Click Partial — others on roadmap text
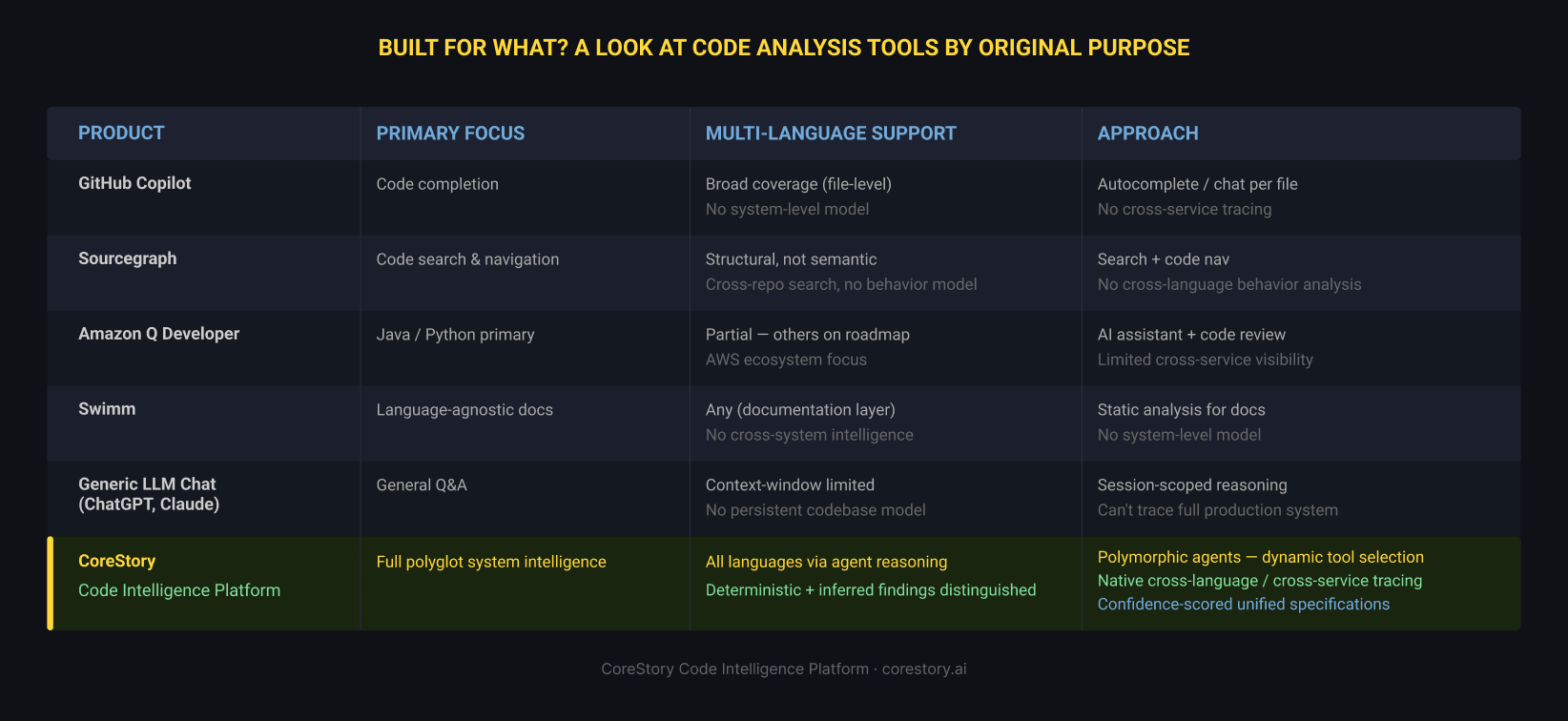The image size is (1568, 721). point(808,335)
